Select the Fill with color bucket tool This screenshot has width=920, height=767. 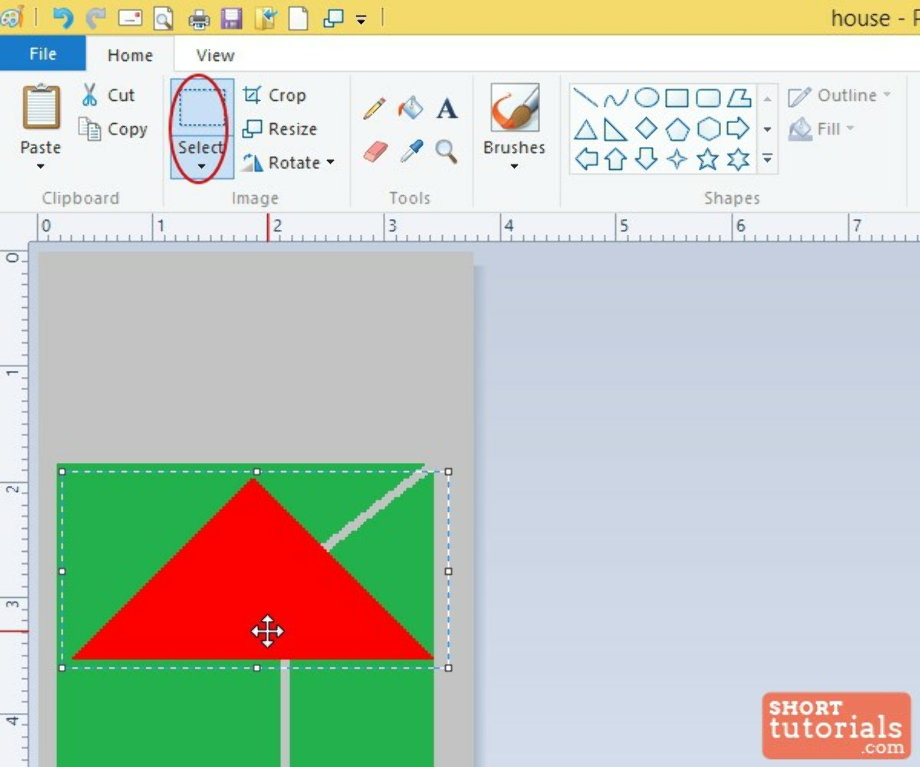point(411,108)
